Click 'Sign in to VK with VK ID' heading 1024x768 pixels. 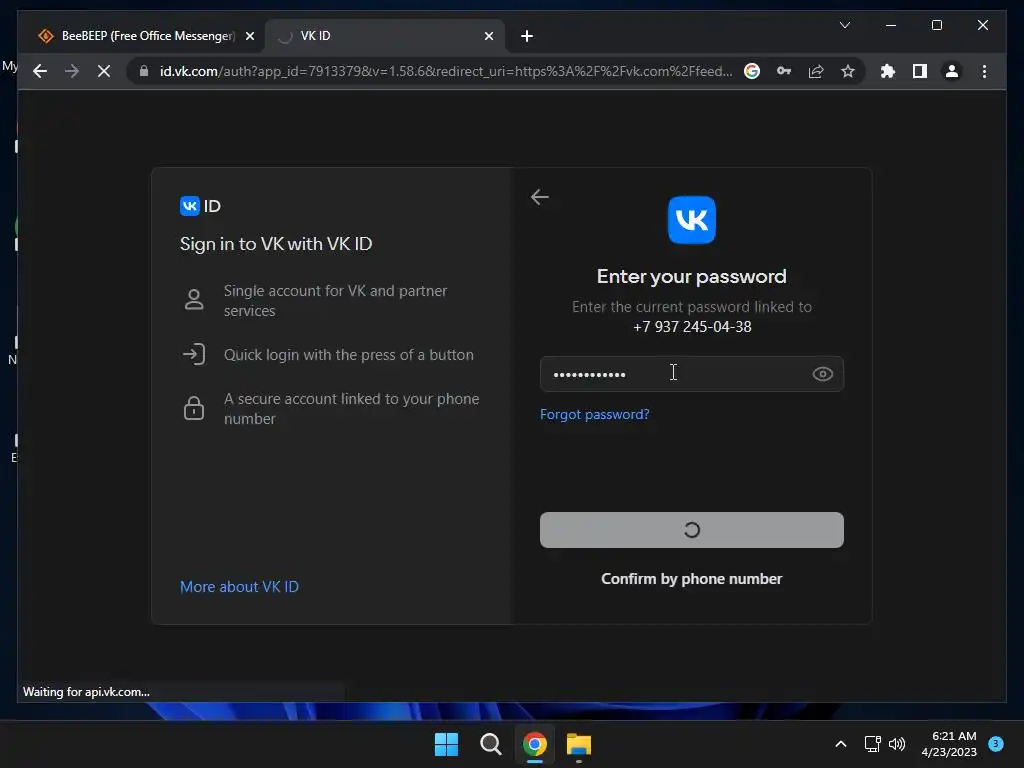(x=276, y=244)
